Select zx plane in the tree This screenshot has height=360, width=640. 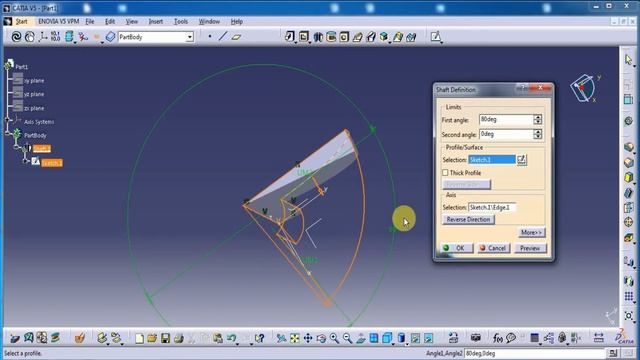click(x=34, y=108)
